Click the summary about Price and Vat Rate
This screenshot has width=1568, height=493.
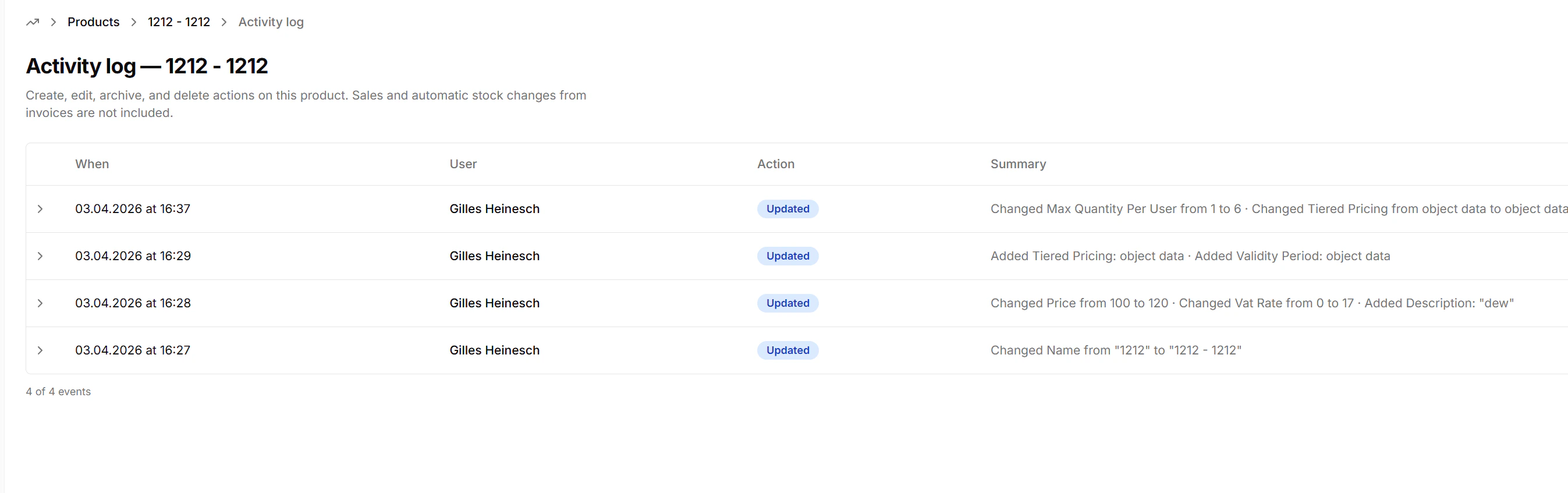pyautogui.click(x=1251, y=303)
